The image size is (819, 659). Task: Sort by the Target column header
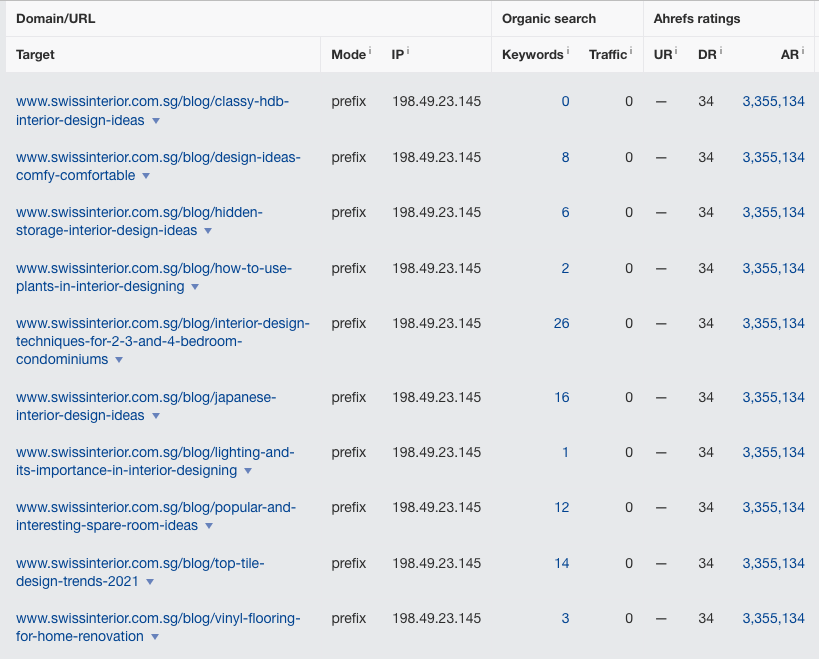point(36,54)
